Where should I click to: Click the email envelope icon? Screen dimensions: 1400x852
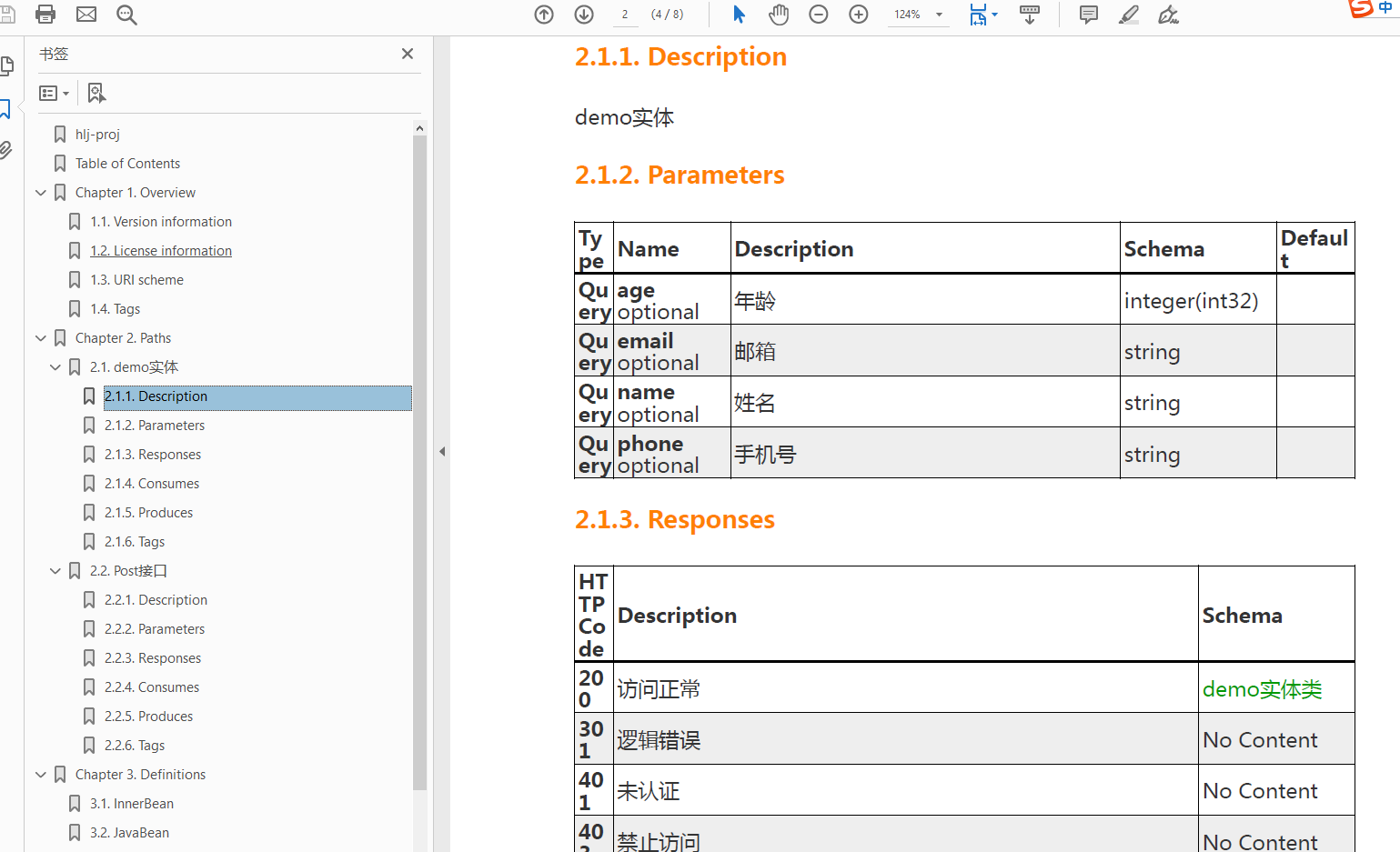coord(86,15)
